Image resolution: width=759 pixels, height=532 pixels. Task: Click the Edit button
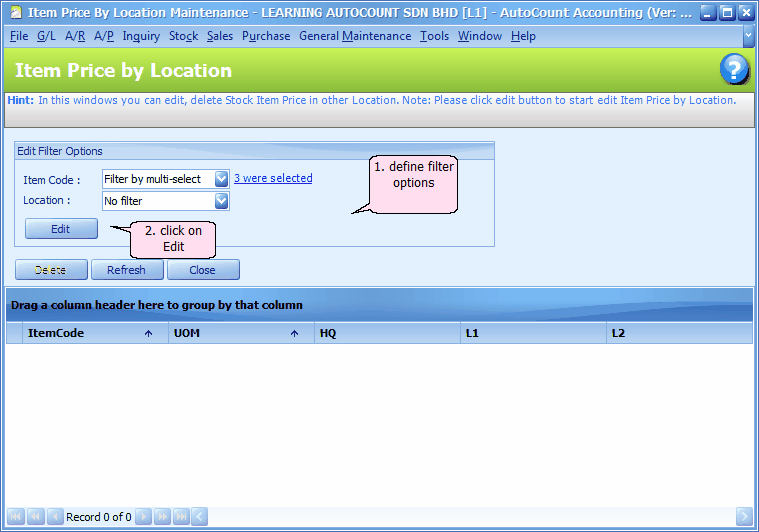pos(61,229)
